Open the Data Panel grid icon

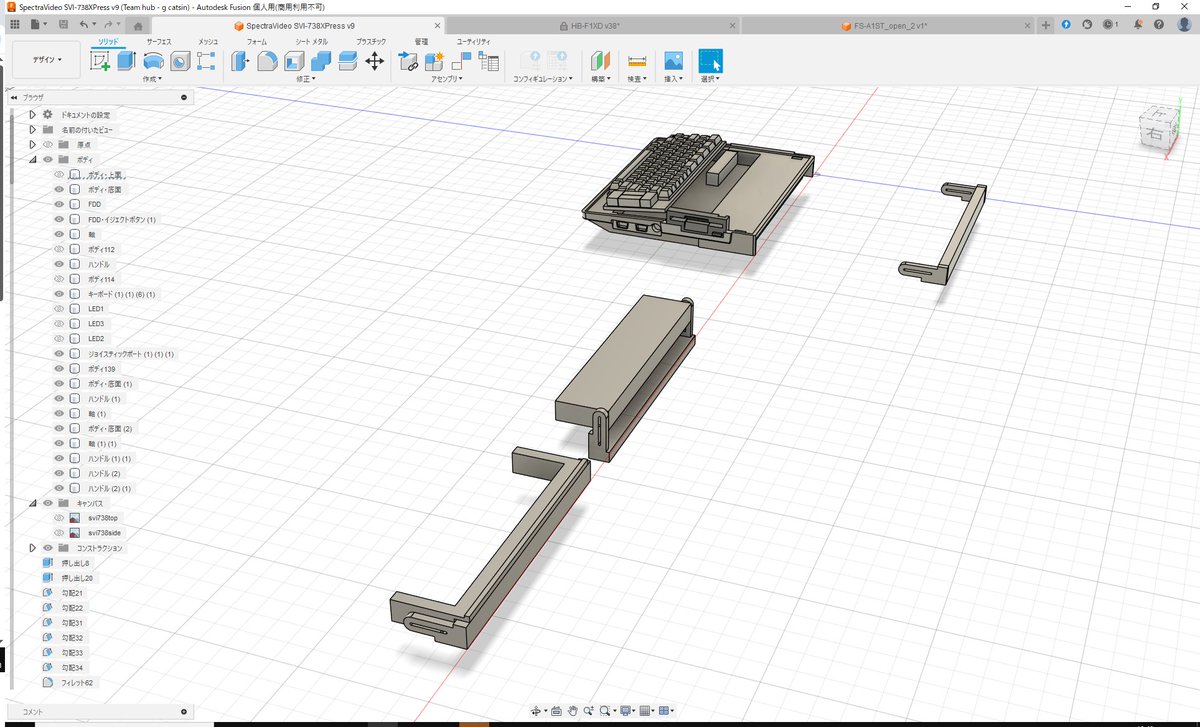coord(14,23)
